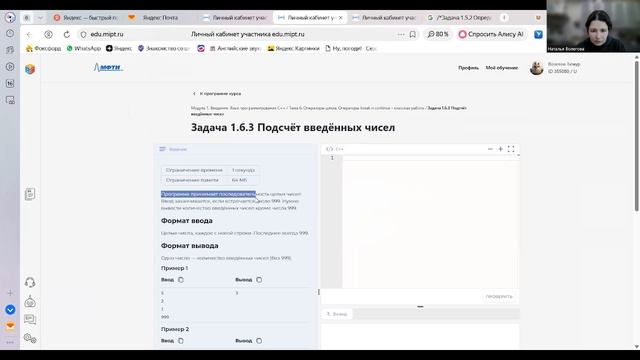This screenshot has width=640, height=360.
Task: Increase editor font with plus icon
Action: click(x=500, y=149)
